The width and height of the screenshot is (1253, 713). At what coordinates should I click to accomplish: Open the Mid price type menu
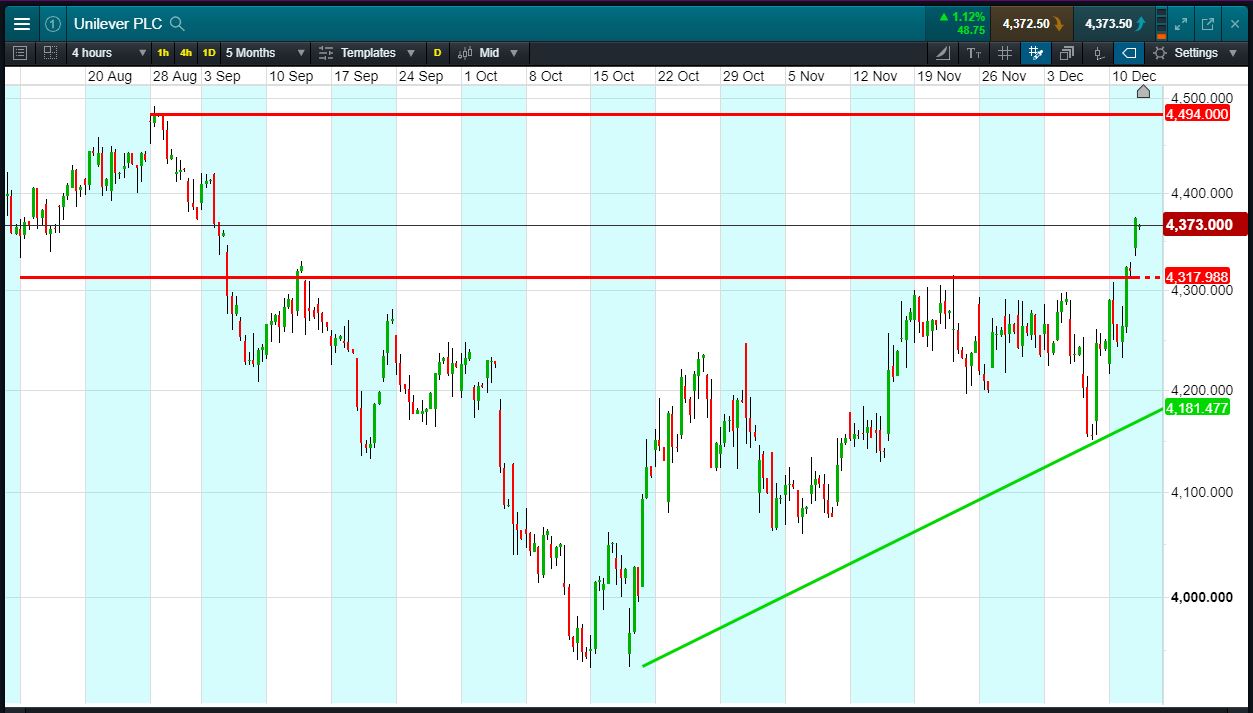489,53
